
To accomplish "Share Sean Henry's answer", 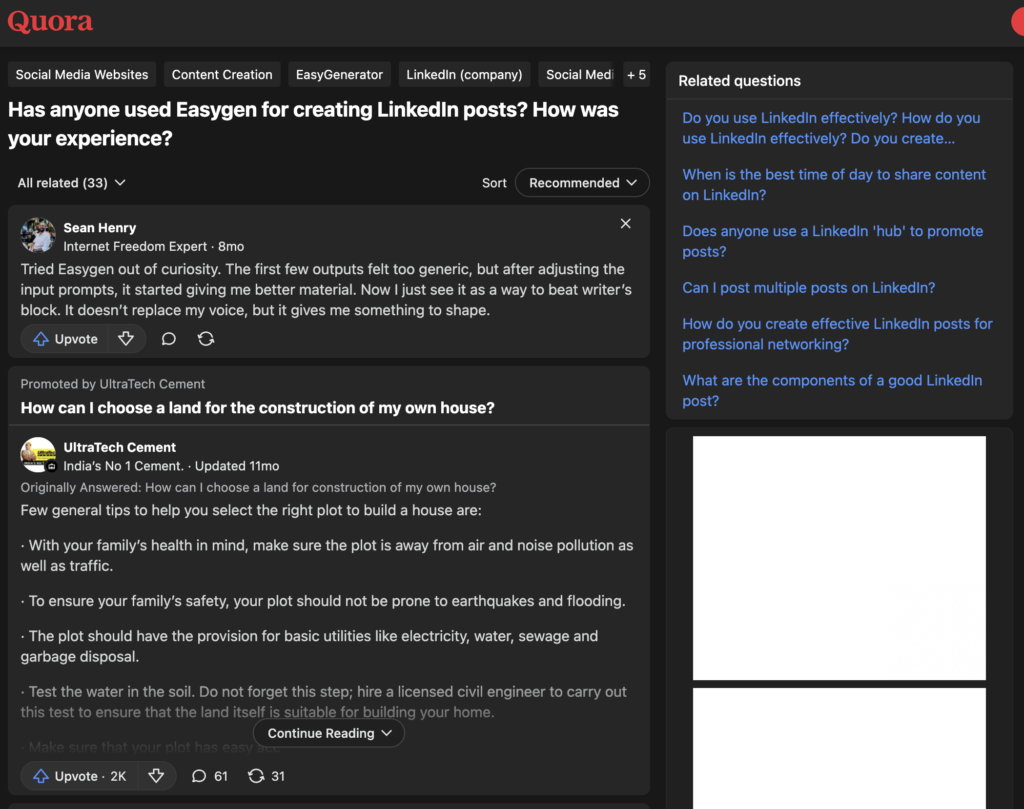I will pyautogui.click(x=206, y=339).
